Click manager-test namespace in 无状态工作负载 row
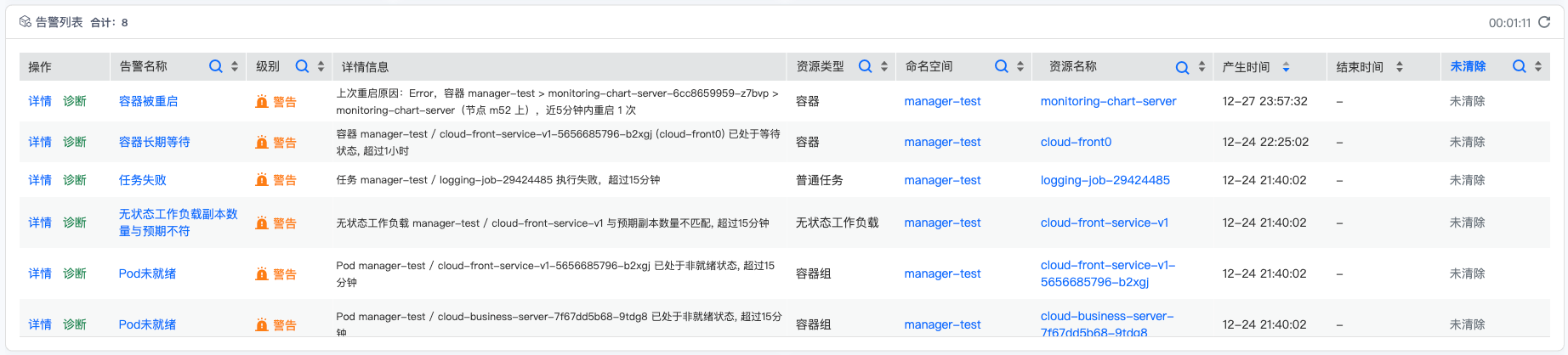Viewport: 1568px width, 355px height. pyautogui.click(x=942, y=223)
